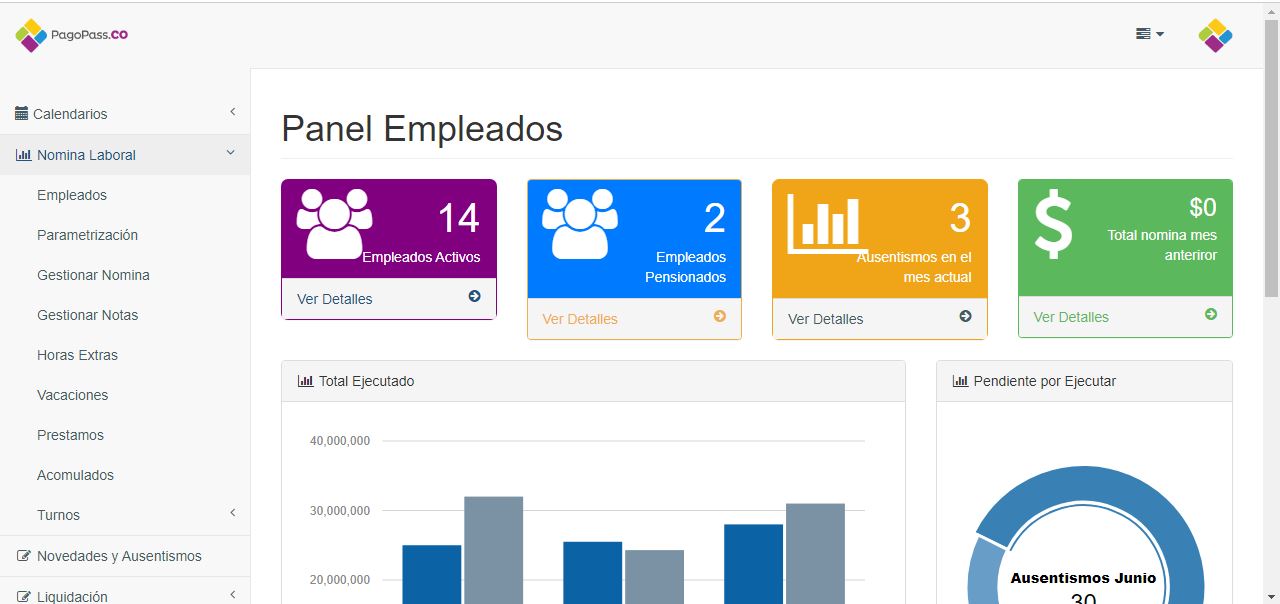Click the arrow icon on the green card footer
Screen dimensions: 1280x604
1211,315
